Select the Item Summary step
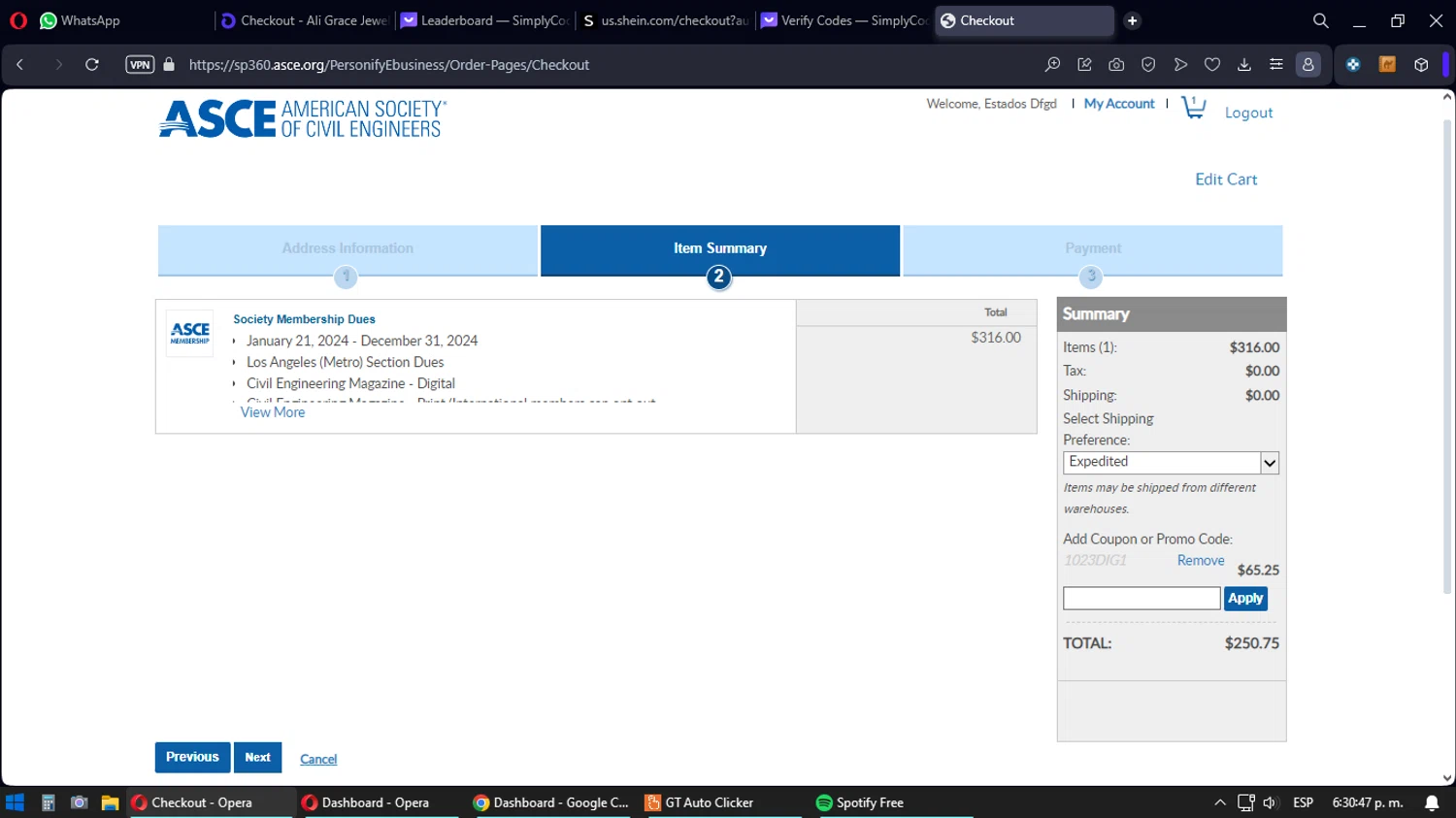Screen dimensions: 1456x818 [720, 251]
